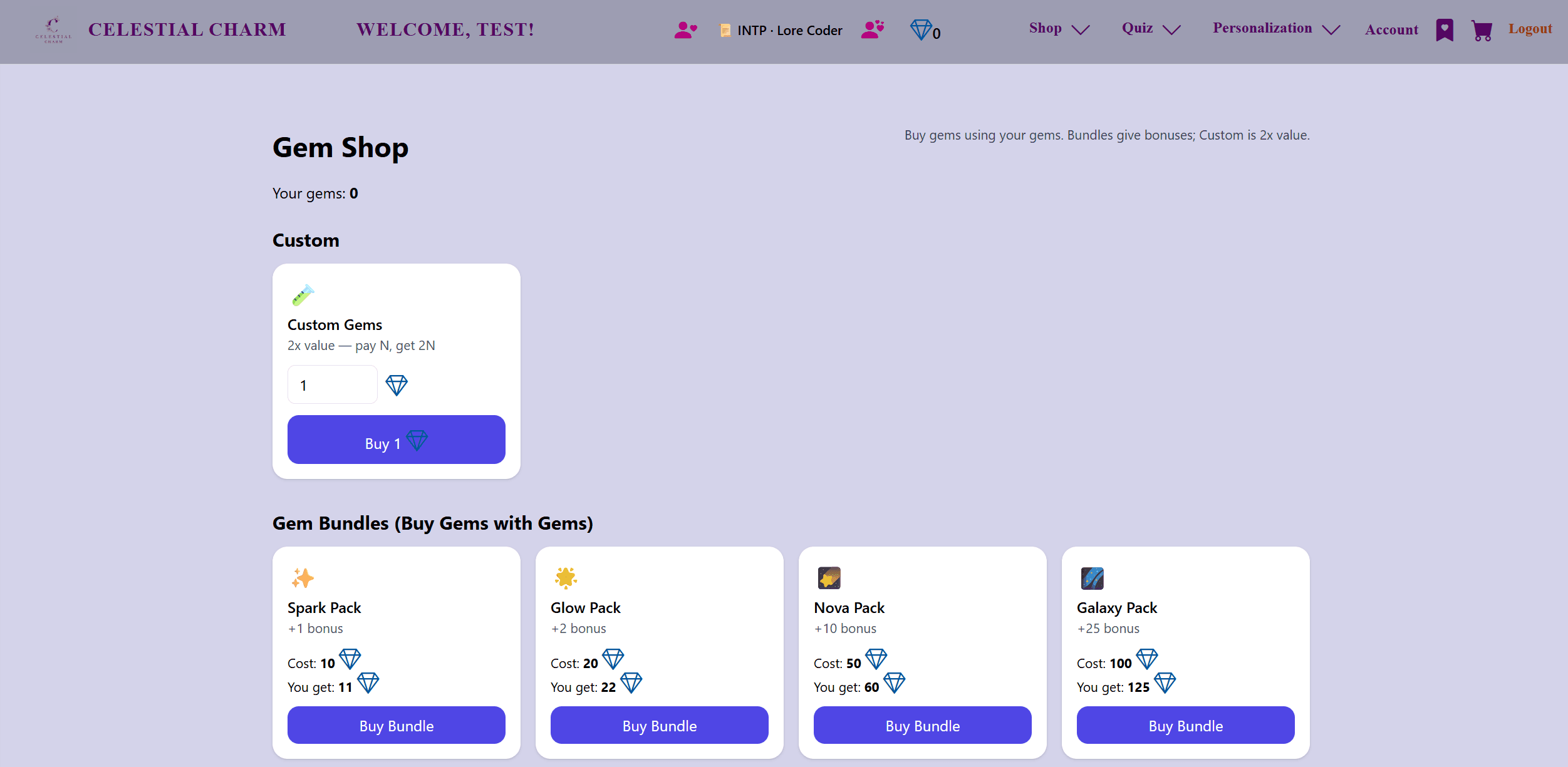Image resolution: width=1568 pixels, height=767 pixels.
Task: Click the gem balance diamond icon in header
Action: [x=921, y=29]
